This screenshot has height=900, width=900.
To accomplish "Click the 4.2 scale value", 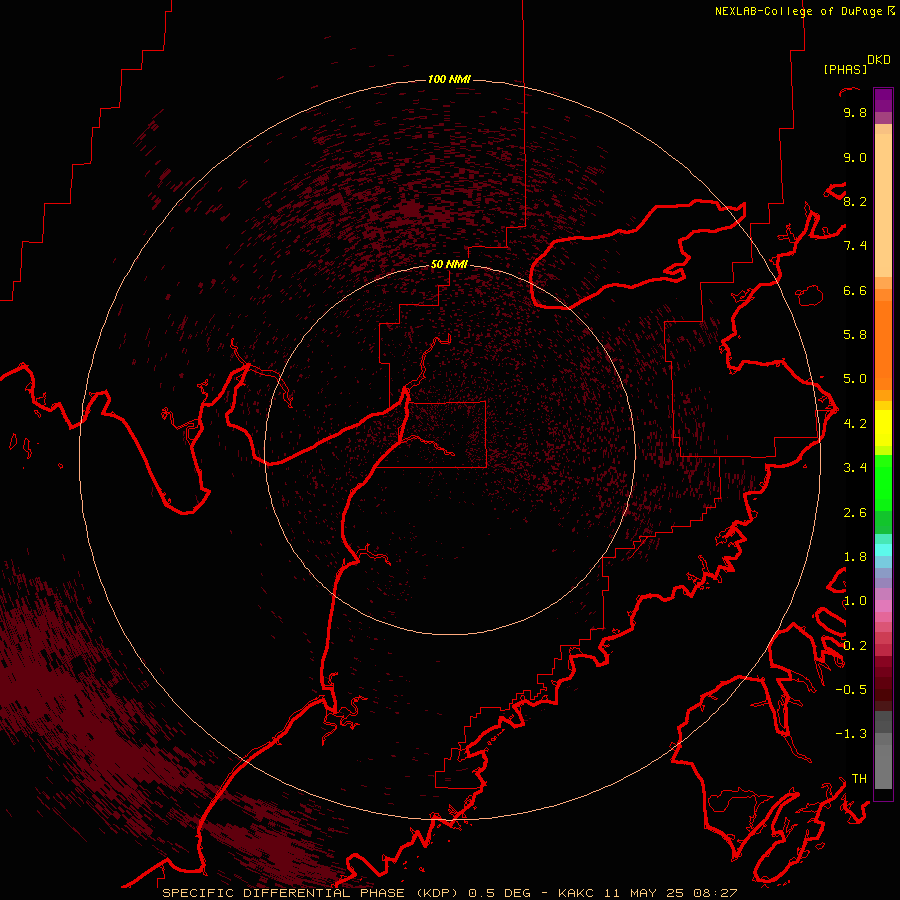I will (x=855, y=424).
